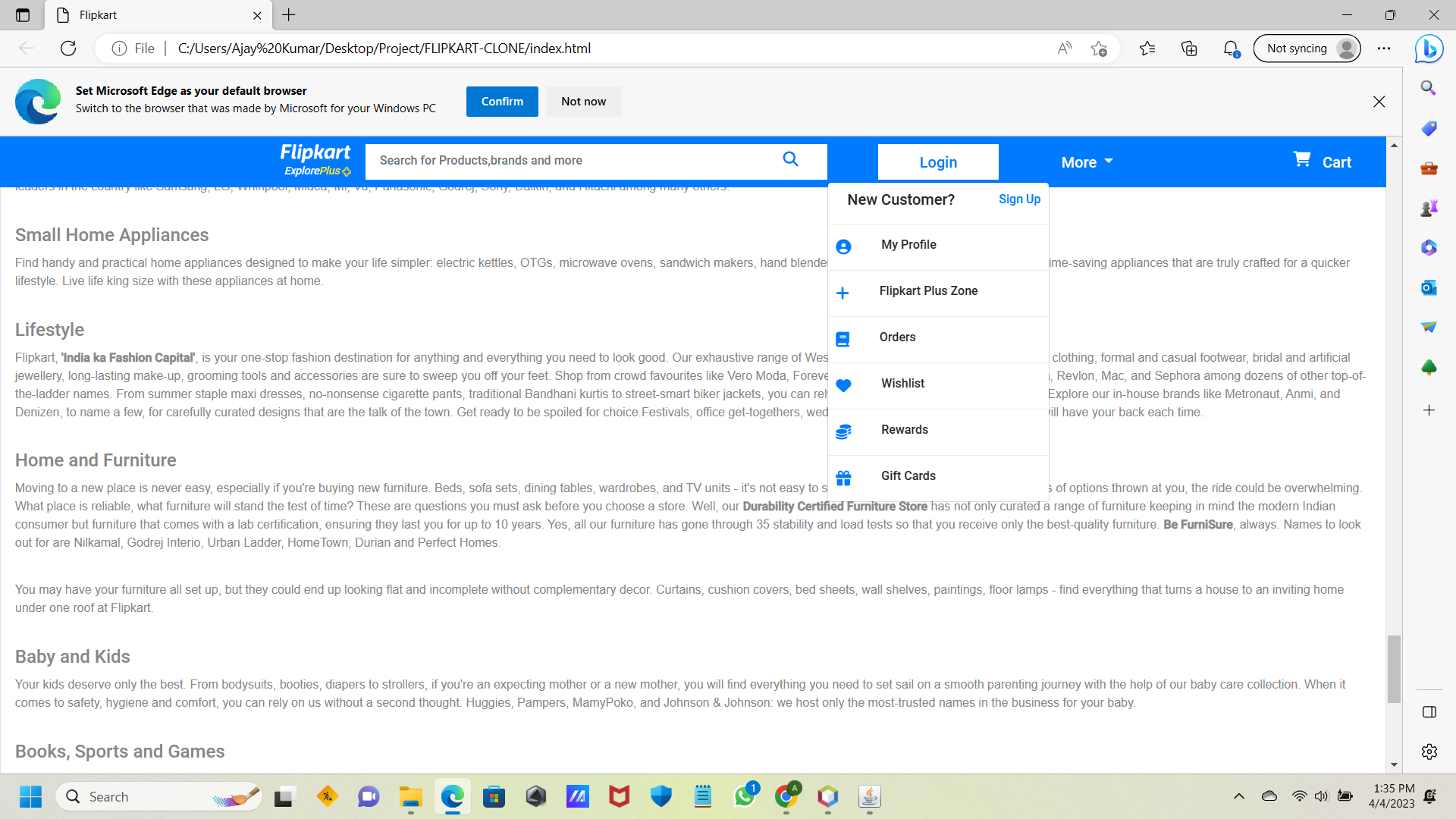Expand the More dropdown in navbar
1456x819 pixels.
coord(1085,162)
